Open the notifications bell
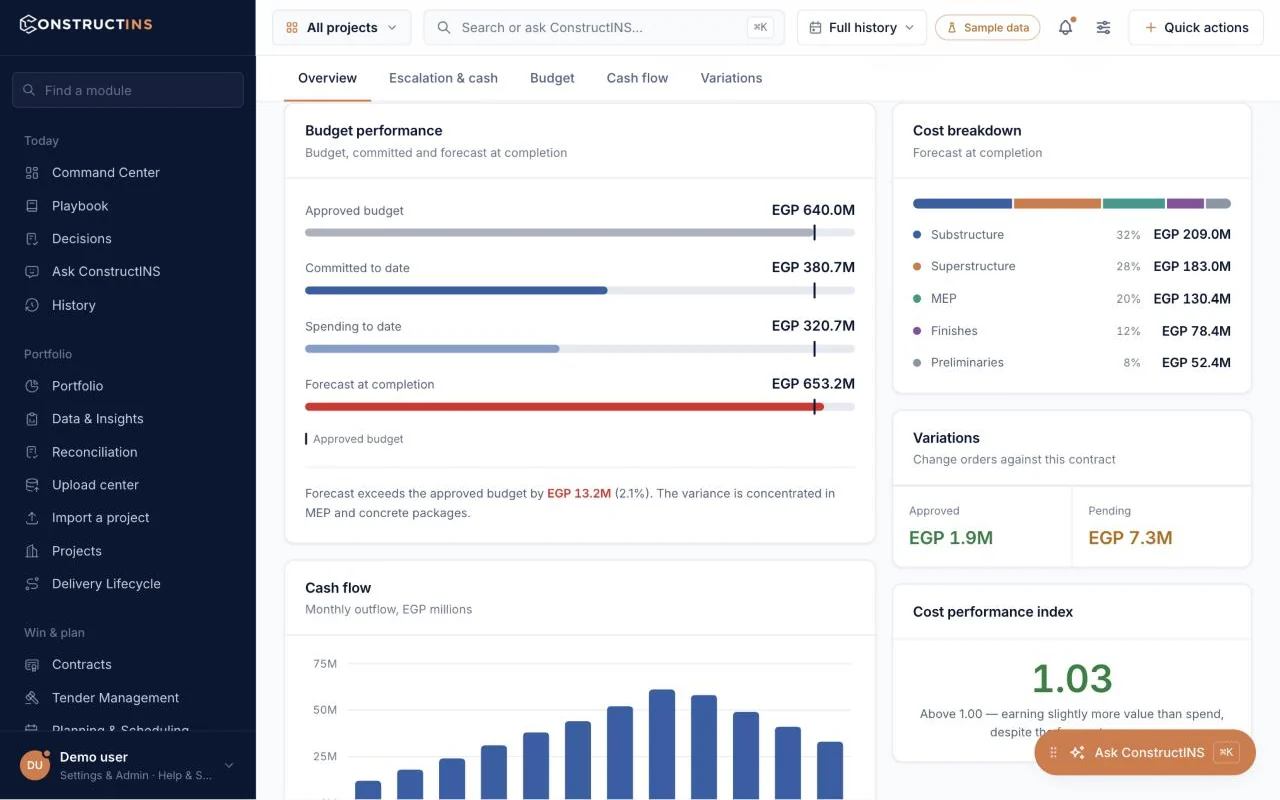The height and width of the screenshot is (800, 1280). [x=1065, y=28]
